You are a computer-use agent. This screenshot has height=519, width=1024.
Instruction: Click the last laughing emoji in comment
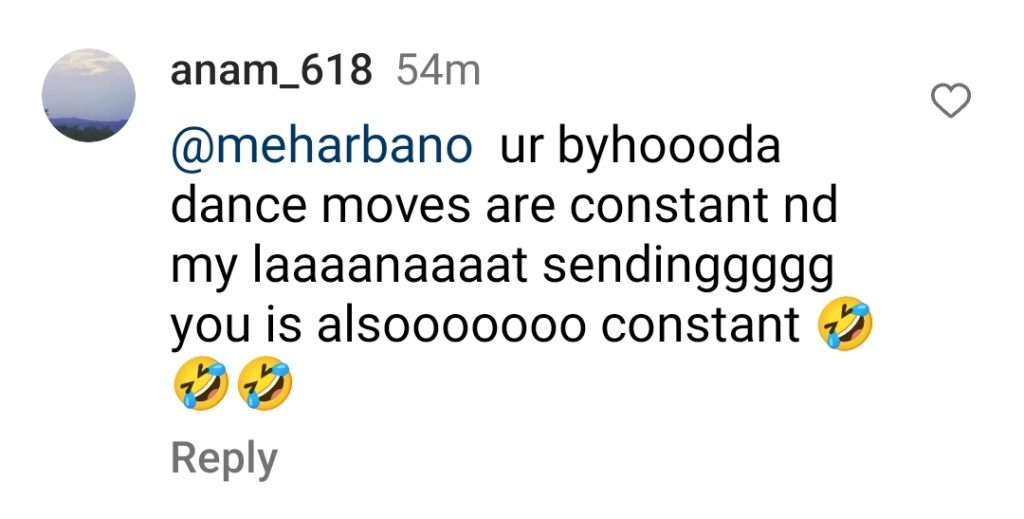tap(264, 383)
